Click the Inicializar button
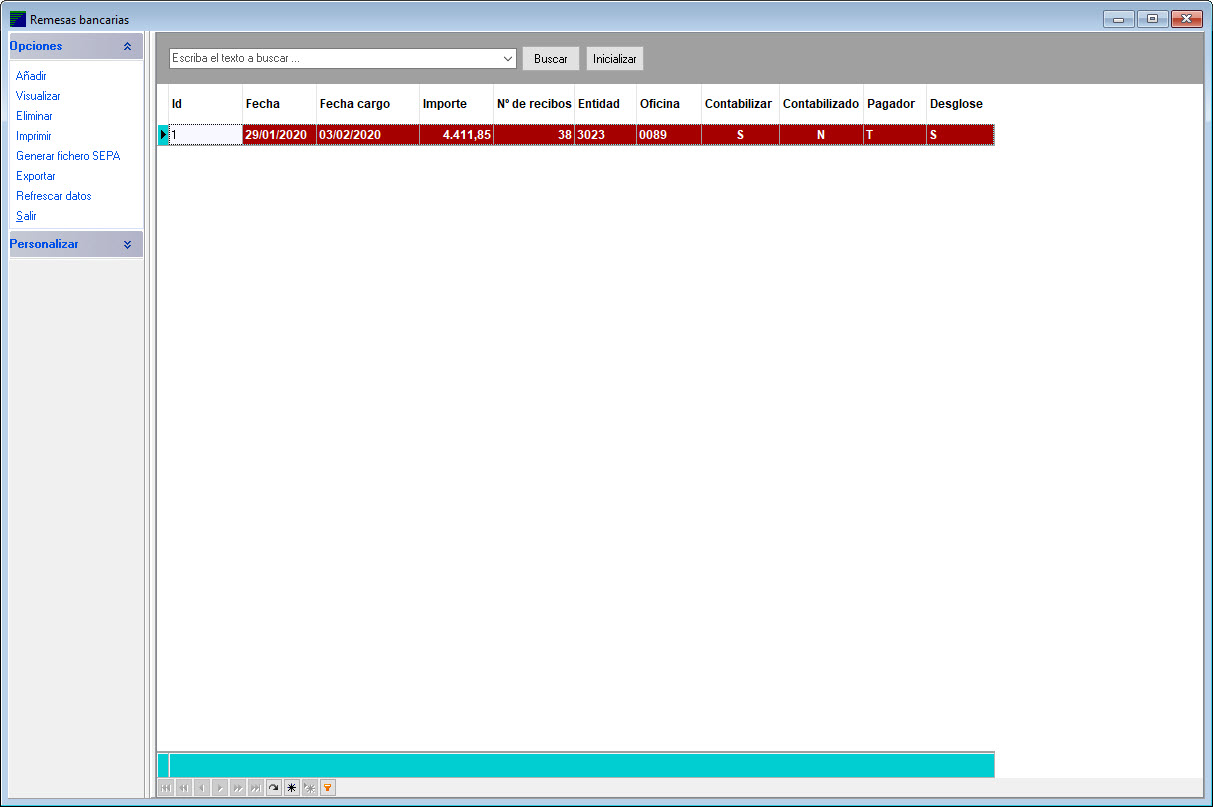 point(615,59)
